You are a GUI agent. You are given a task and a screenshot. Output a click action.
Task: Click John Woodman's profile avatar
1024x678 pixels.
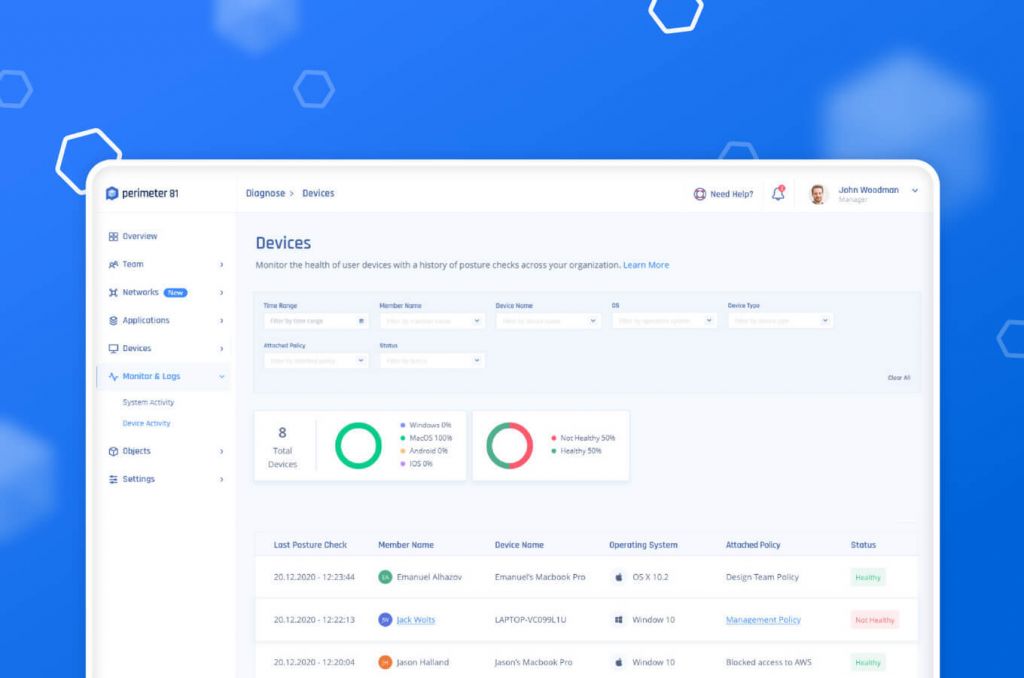point(818,194)
